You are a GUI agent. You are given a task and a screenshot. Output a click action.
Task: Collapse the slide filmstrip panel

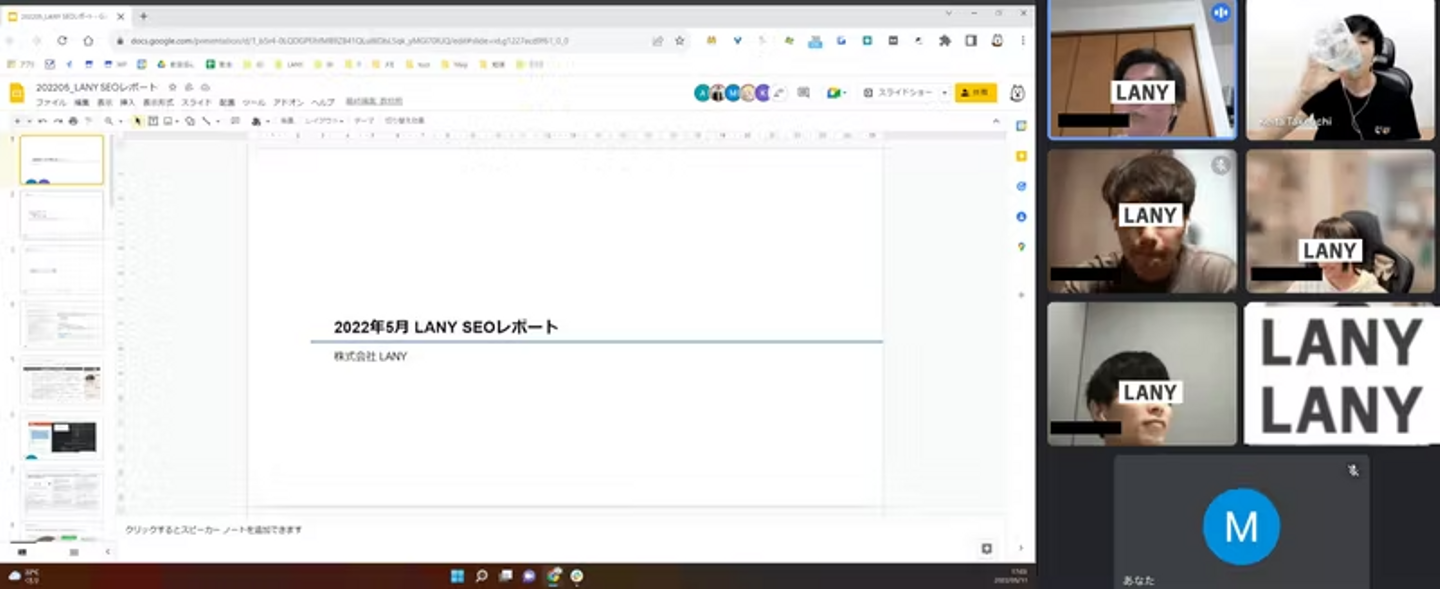108,551
